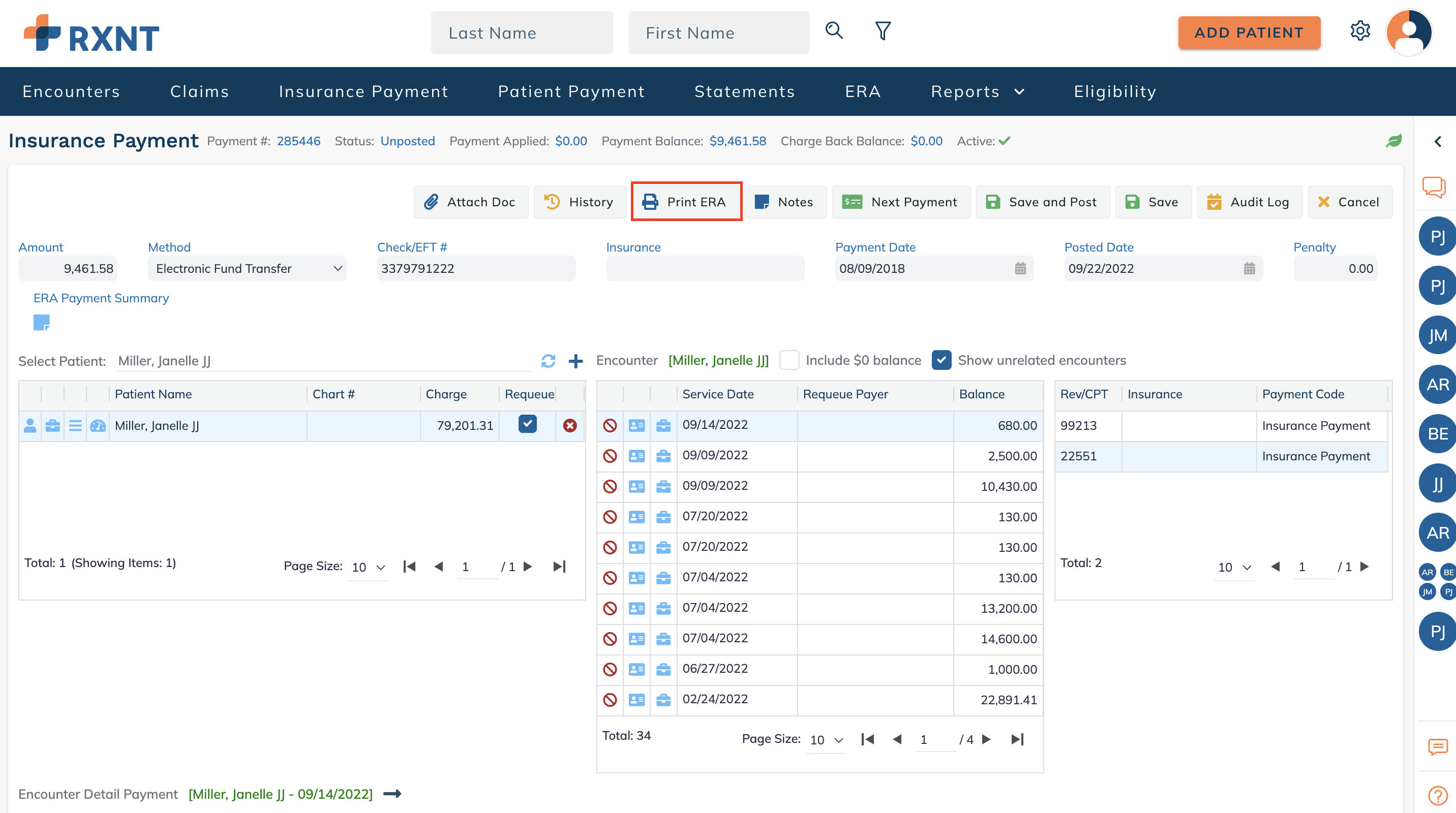Open the Statements tab
Screen dimensions: 1456x813
(744, 91)
